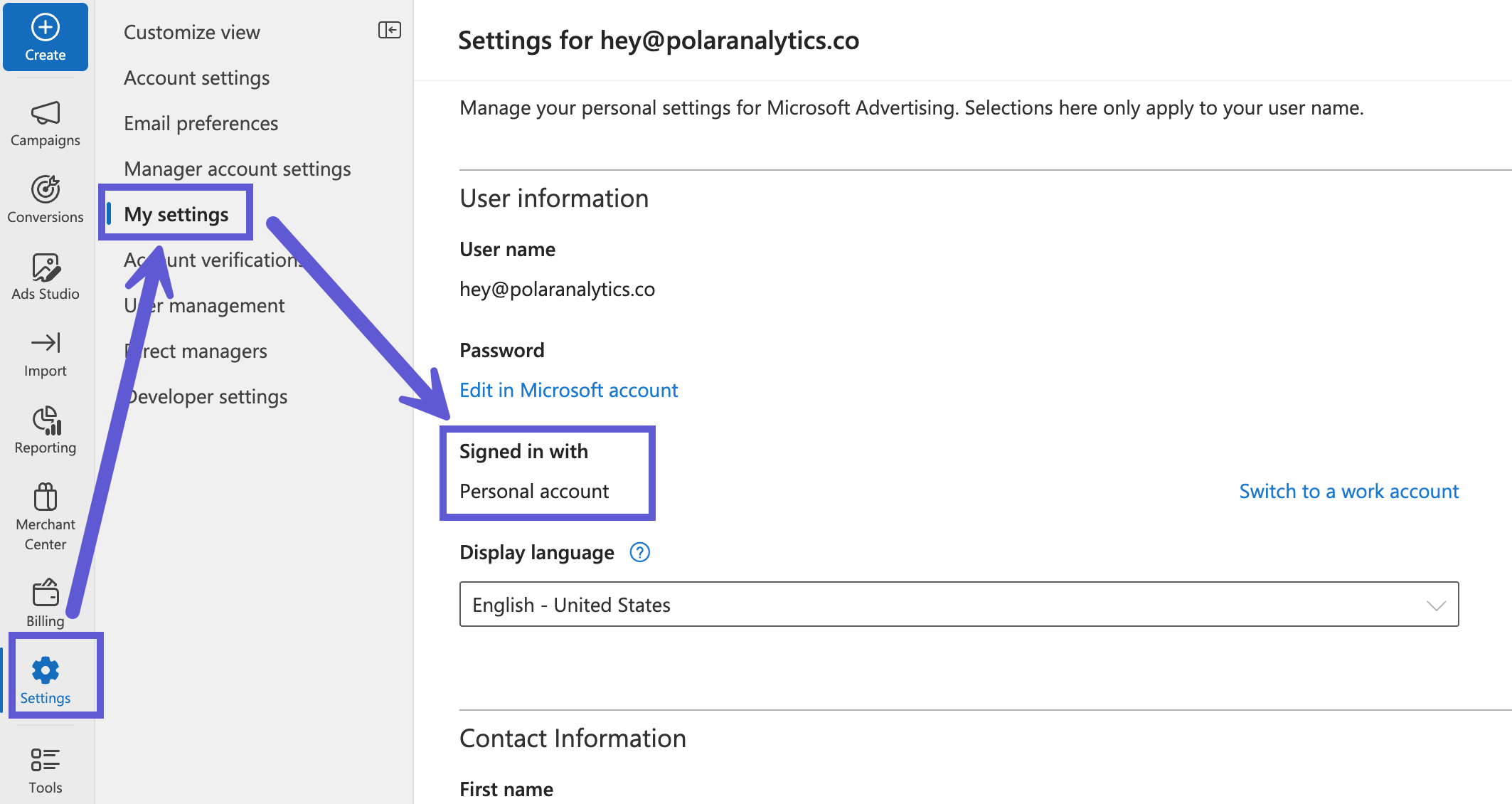Screen dimensions: 1512x804
Task: Click the Create plus icon
Action: [46, 28]
